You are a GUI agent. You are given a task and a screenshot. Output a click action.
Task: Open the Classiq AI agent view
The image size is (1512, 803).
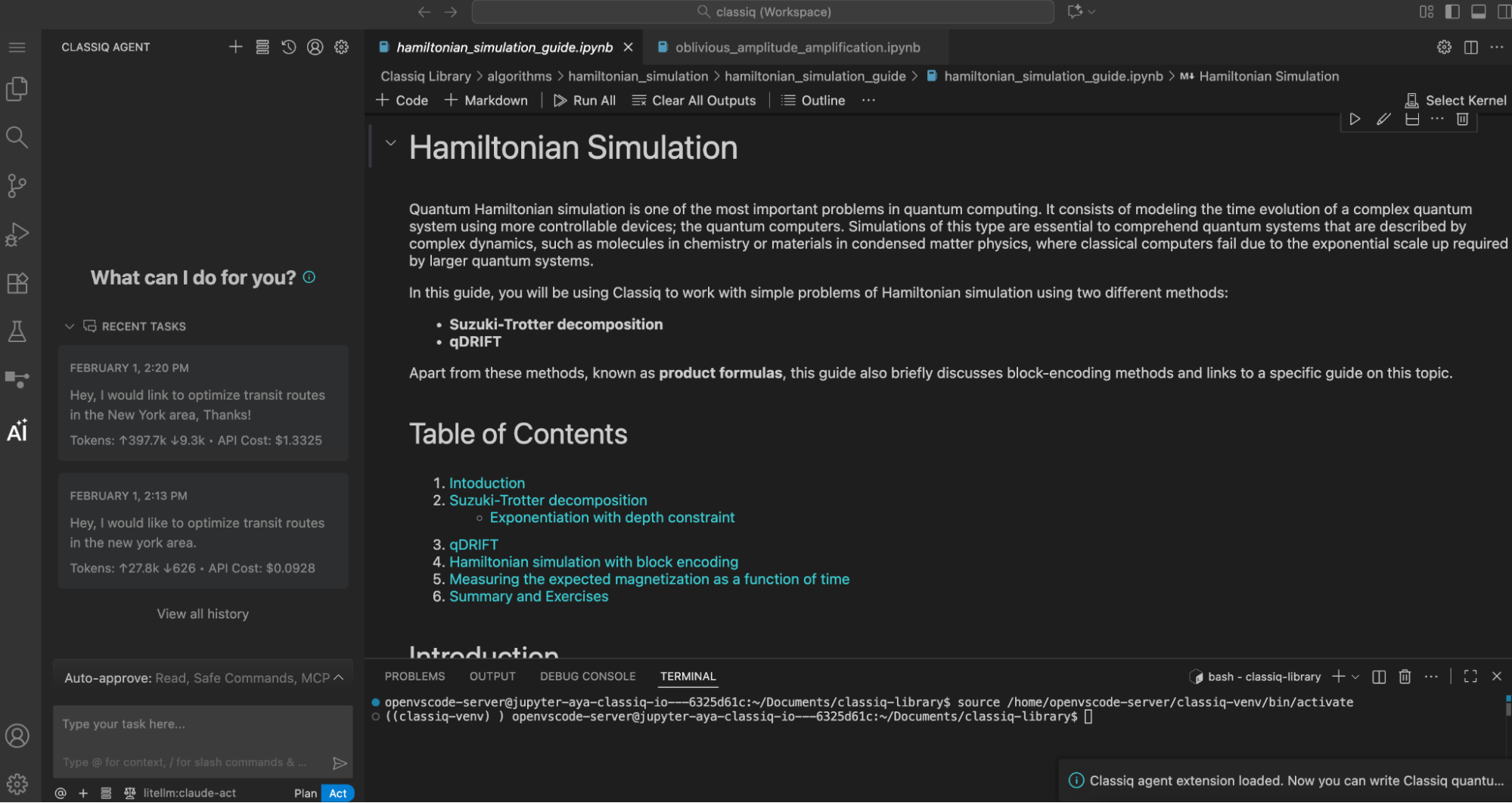17,431
